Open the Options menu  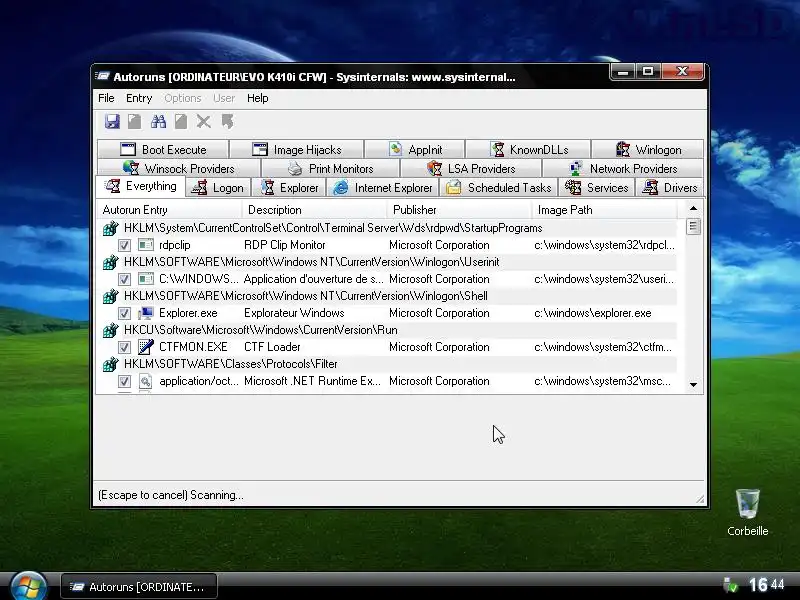[x=183, y=98]
